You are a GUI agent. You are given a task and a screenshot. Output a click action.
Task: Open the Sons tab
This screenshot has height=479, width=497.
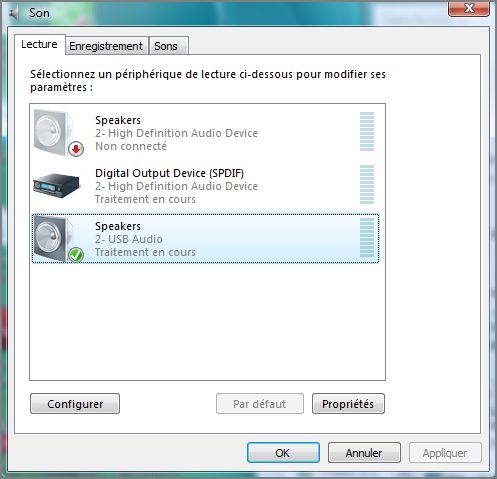(x=168, y=46)
